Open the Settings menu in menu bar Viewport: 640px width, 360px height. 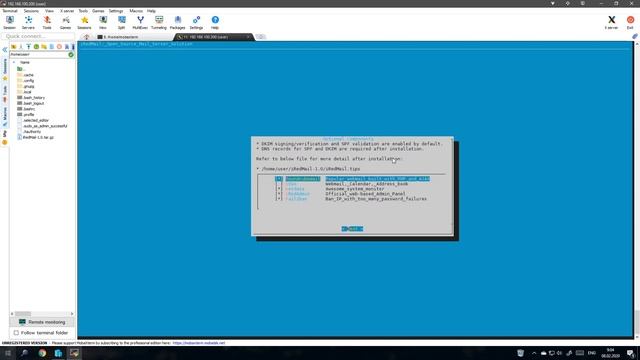tap(116, 11)
